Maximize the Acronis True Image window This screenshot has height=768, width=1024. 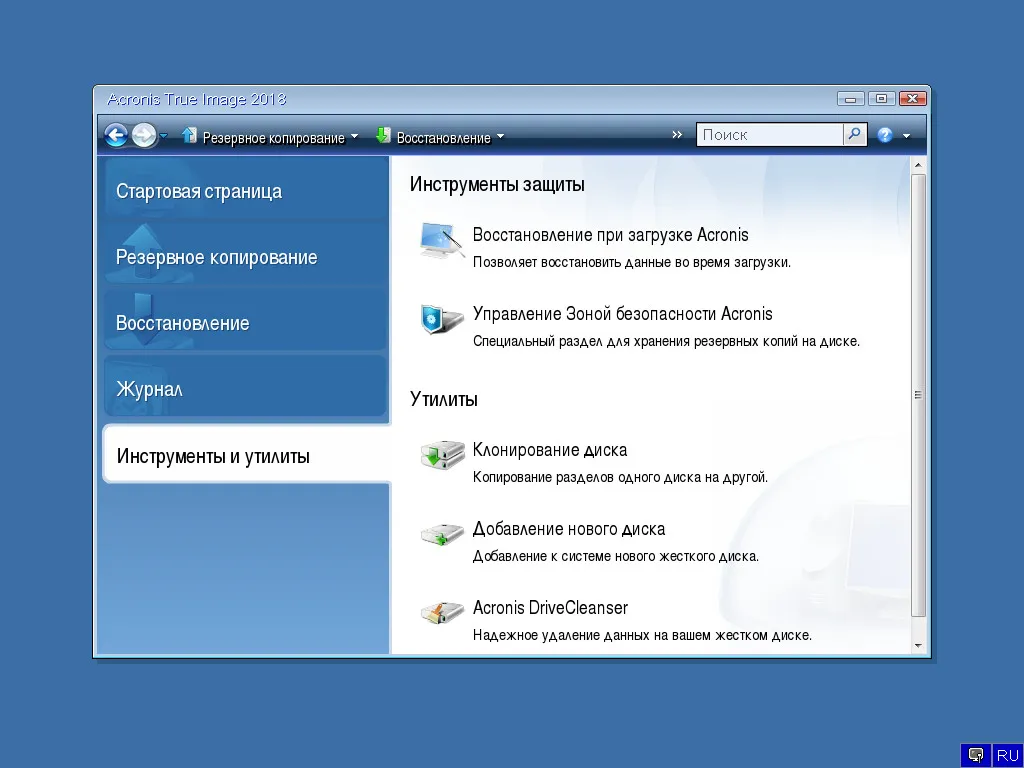point(881,99)
